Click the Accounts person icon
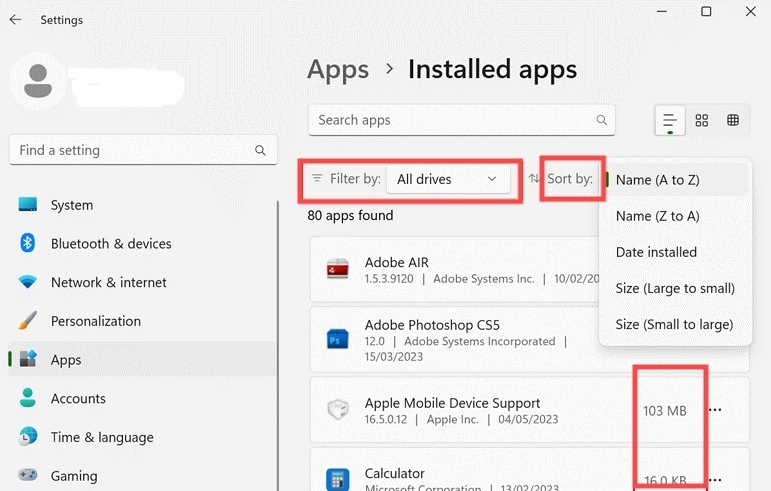This screenshot has height=491, width=771. 28,398
